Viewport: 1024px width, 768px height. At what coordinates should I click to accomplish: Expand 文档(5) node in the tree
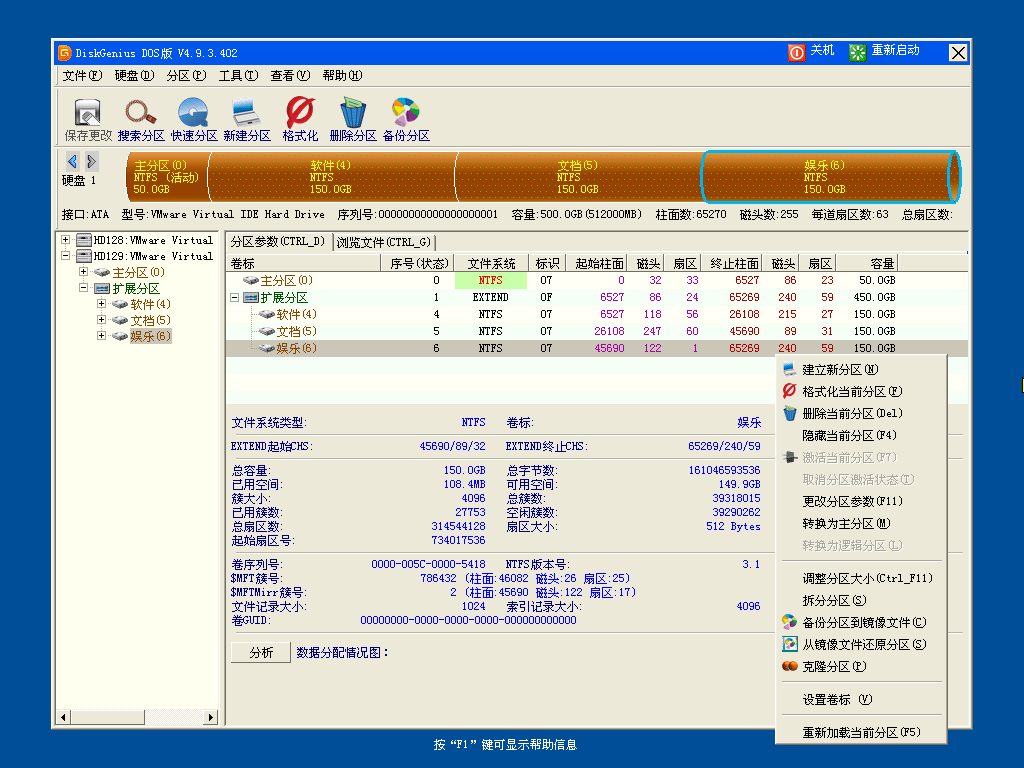tap(101, 320)
